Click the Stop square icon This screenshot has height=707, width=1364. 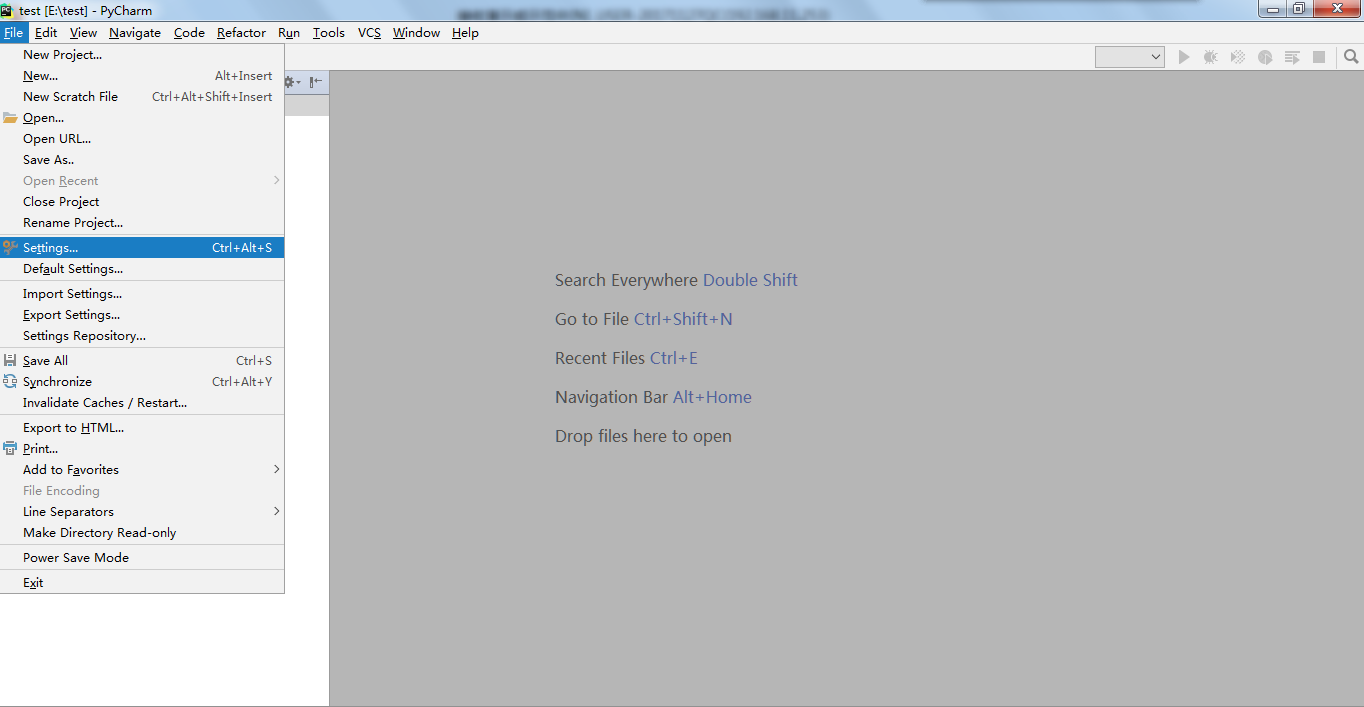tap(1319, 57)
